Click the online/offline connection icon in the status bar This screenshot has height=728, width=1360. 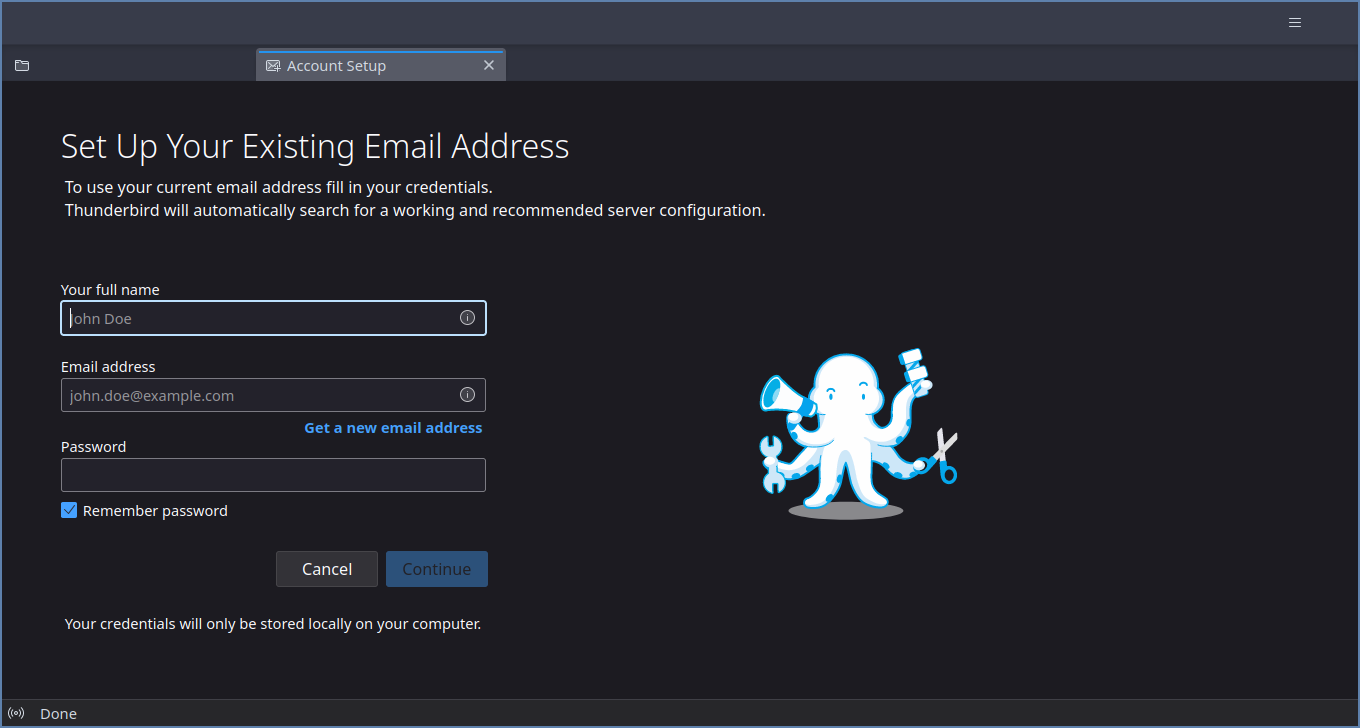(x=16, y=713)
